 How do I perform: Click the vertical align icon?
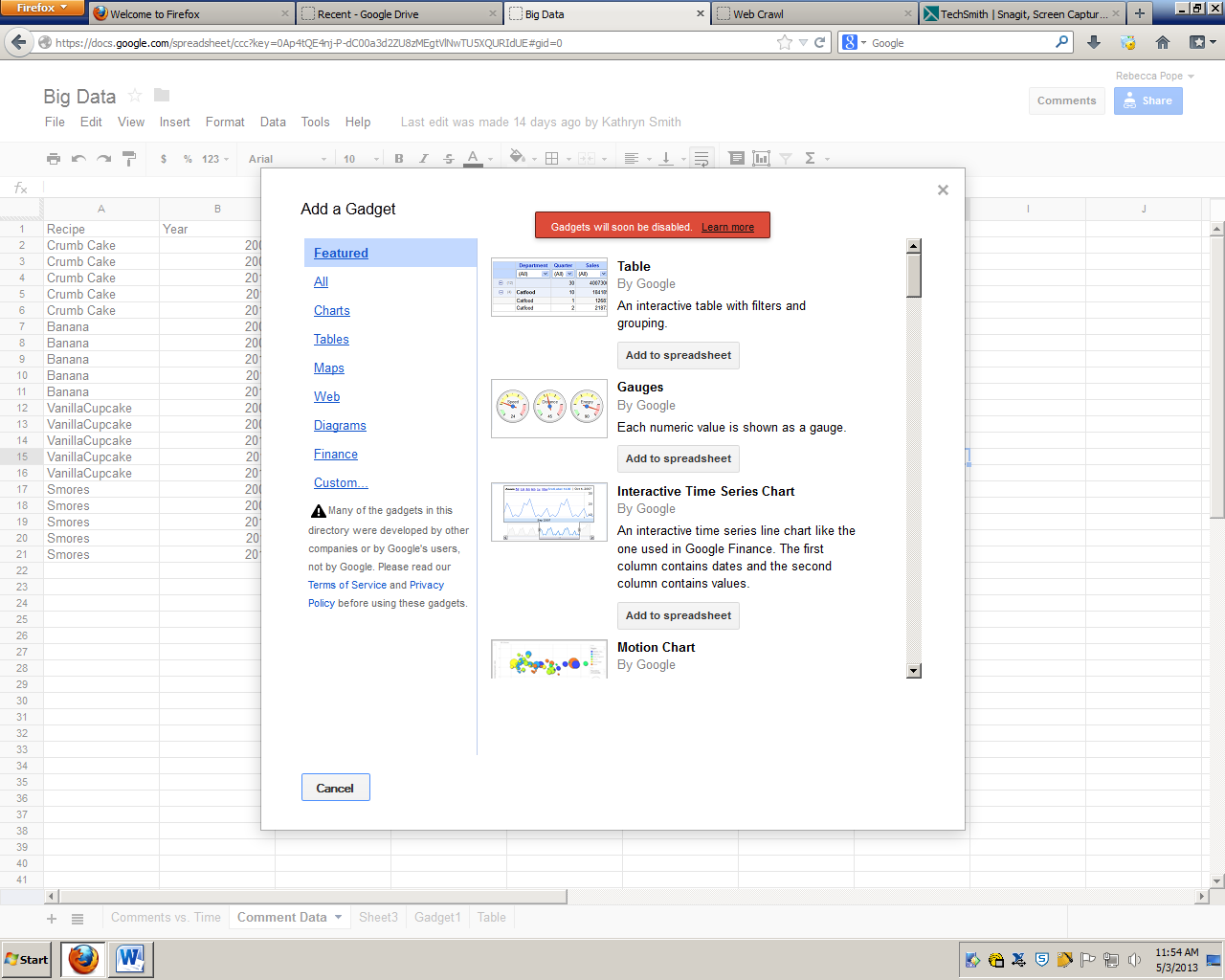(x=666, y=159)
